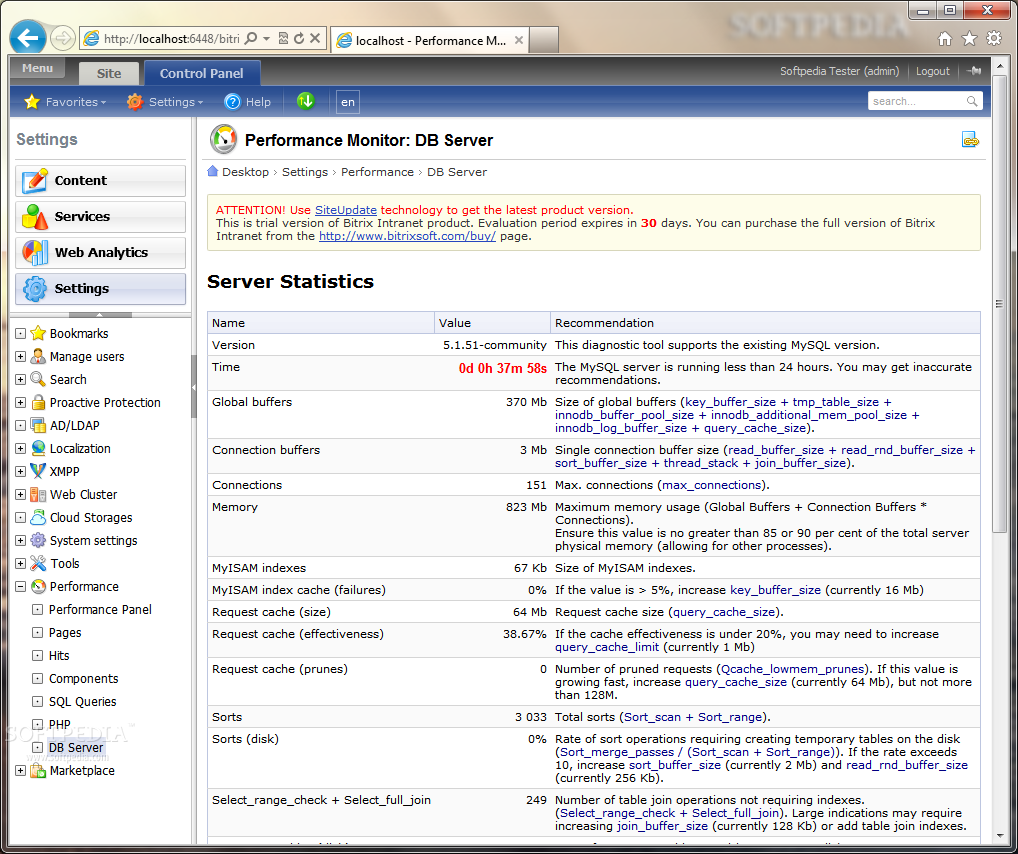The height and width of the screenshot is (854, 1018).
Task: Click the max_connections link
Action: [711, 485]
